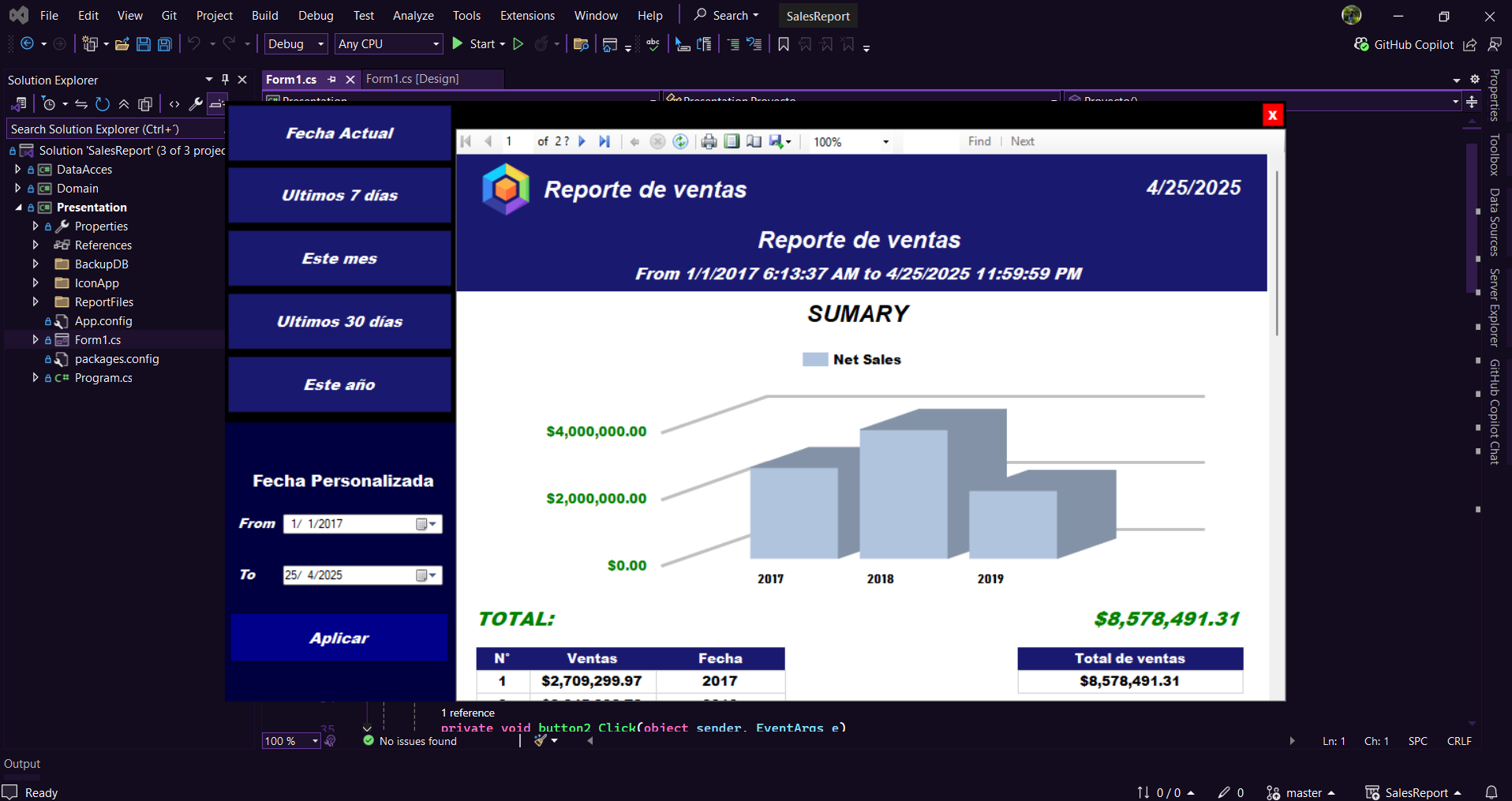1512x801 pixels.
Task: Toggle bookmark icon in toolbar
Action: point(784,44)
